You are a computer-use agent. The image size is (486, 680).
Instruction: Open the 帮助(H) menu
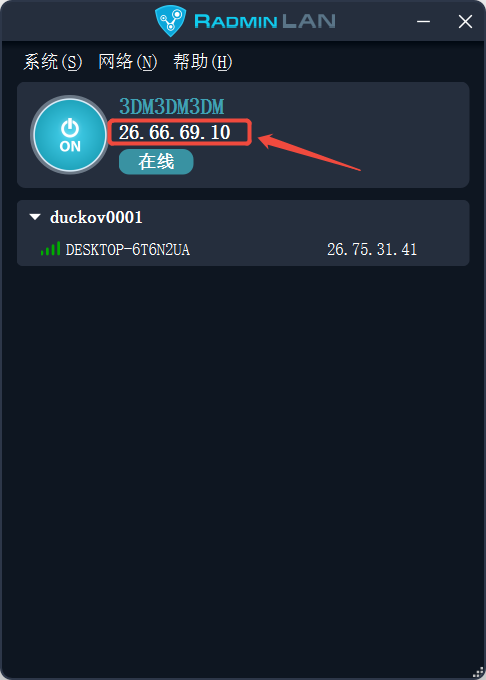click(202, 62)
